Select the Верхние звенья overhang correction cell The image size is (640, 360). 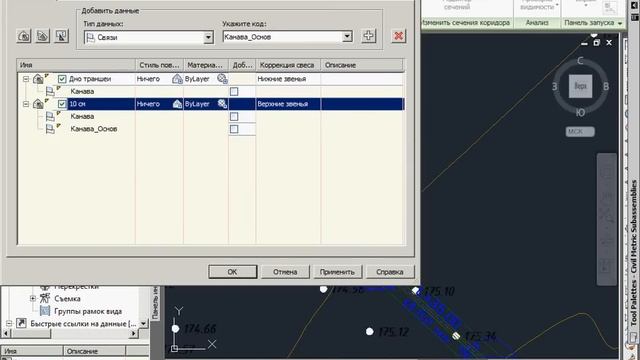(288, 104)
